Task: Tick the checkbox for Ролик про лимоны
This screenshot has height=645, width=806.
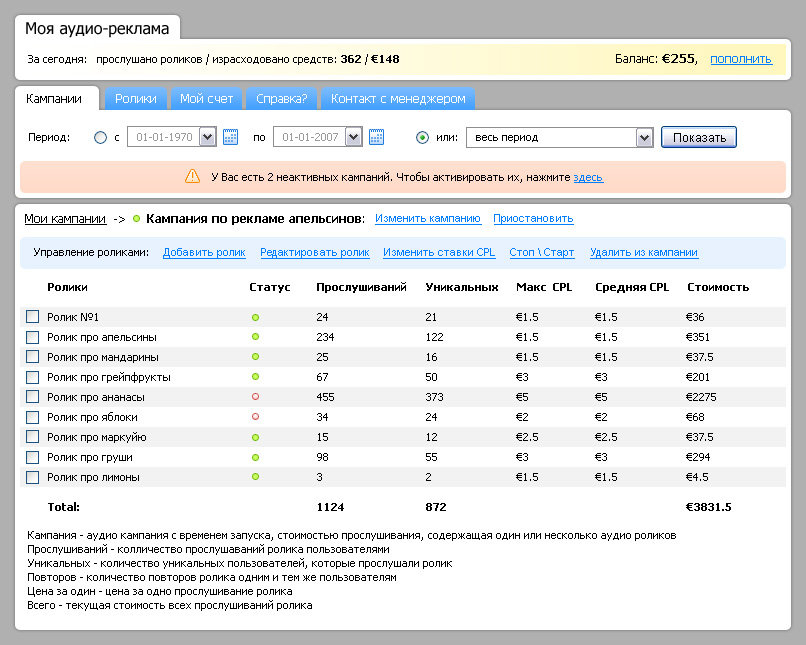Action: coord(32,477)
